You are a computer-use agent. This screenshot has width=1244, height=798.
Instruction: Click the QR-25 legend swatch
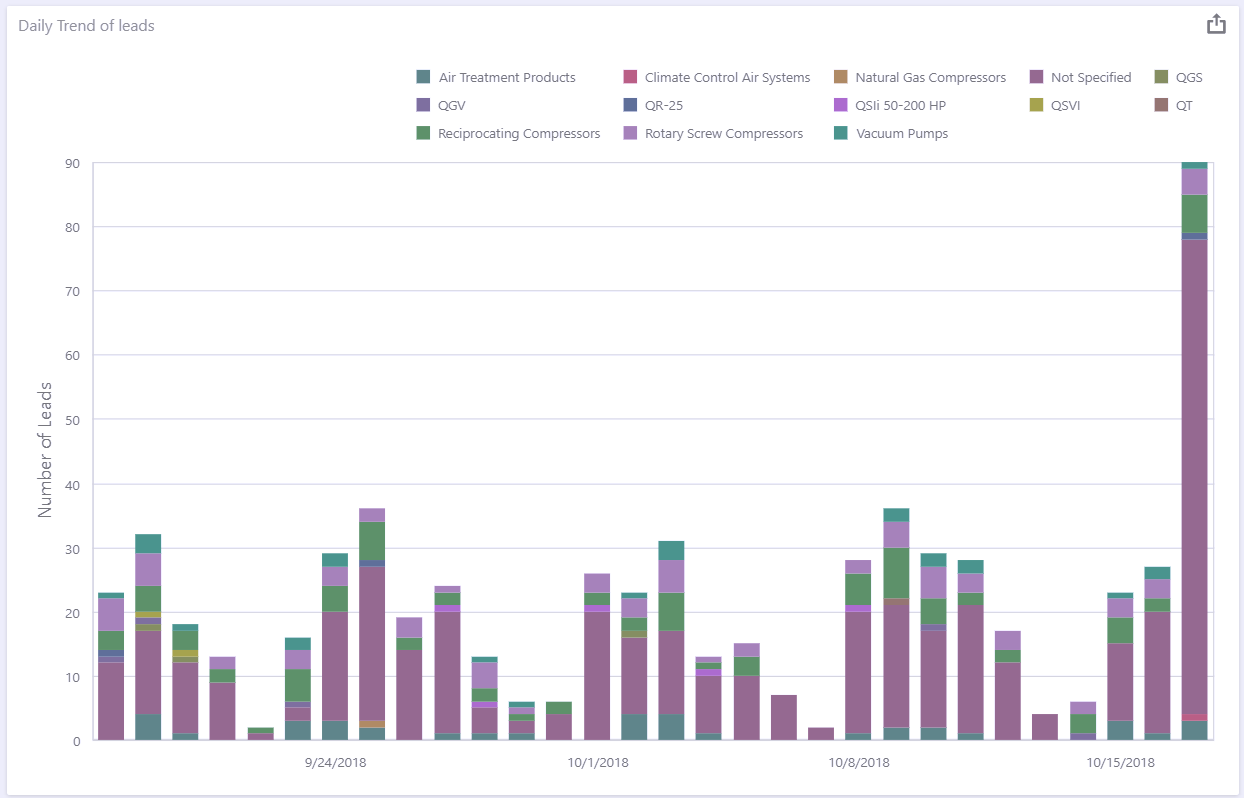pyautogui.click(x=630, y=105)
